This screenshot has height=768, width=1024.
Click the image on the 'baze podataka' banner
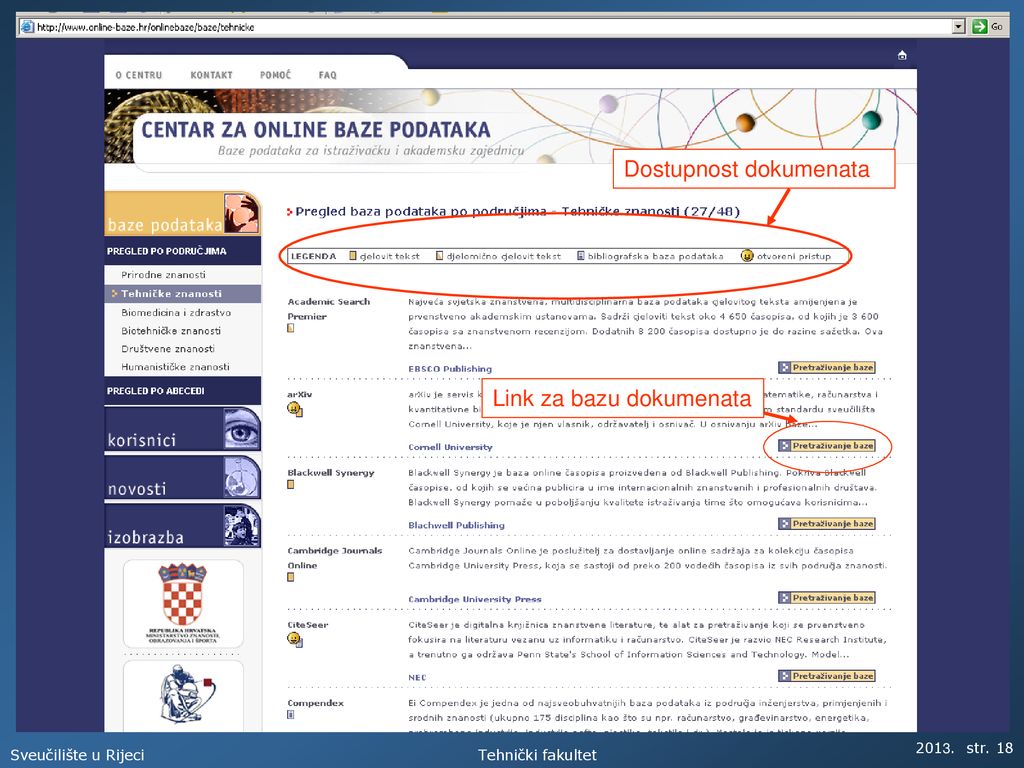(242, 213)
